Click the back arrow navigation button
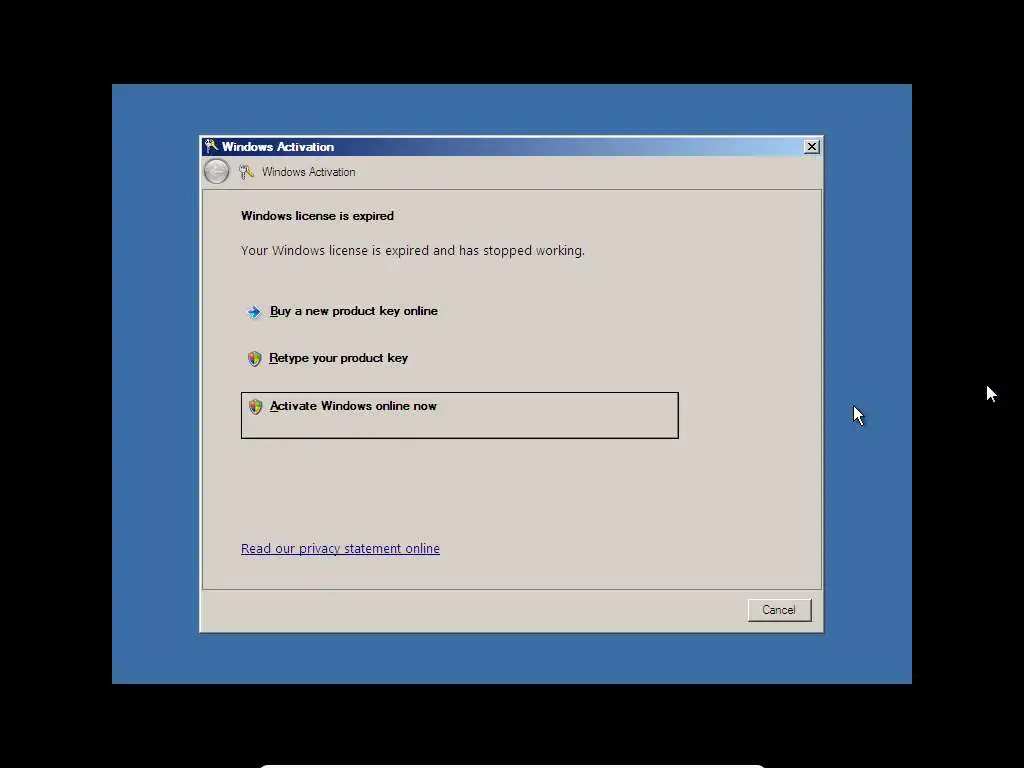The image size is (1024, 768). coord(216,172)
